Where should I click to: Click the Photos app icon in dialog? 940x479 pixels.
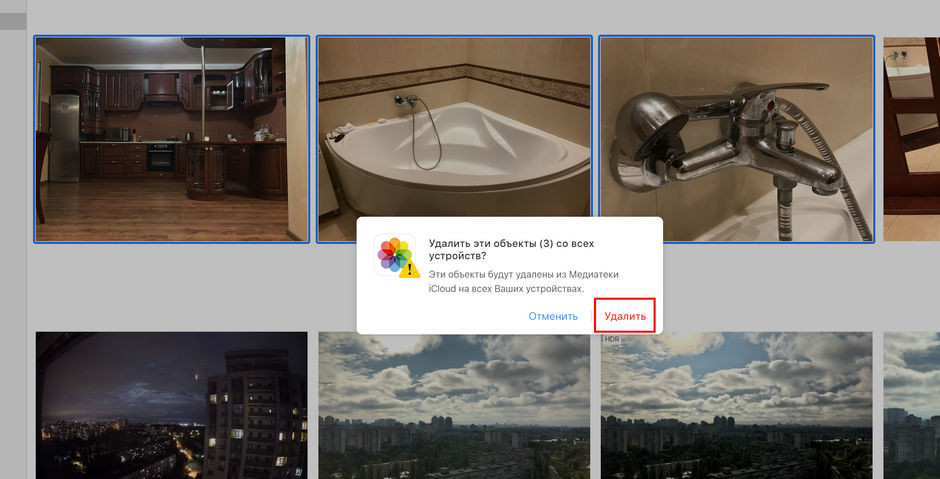[394, 254]
